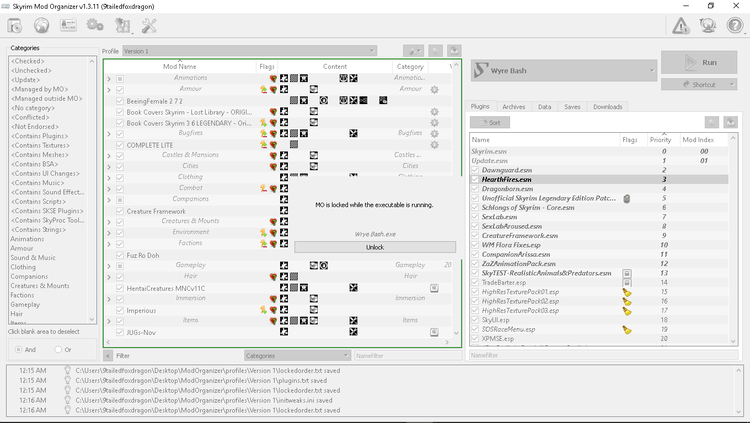Click the Unlock button

[x=375, y=247]
